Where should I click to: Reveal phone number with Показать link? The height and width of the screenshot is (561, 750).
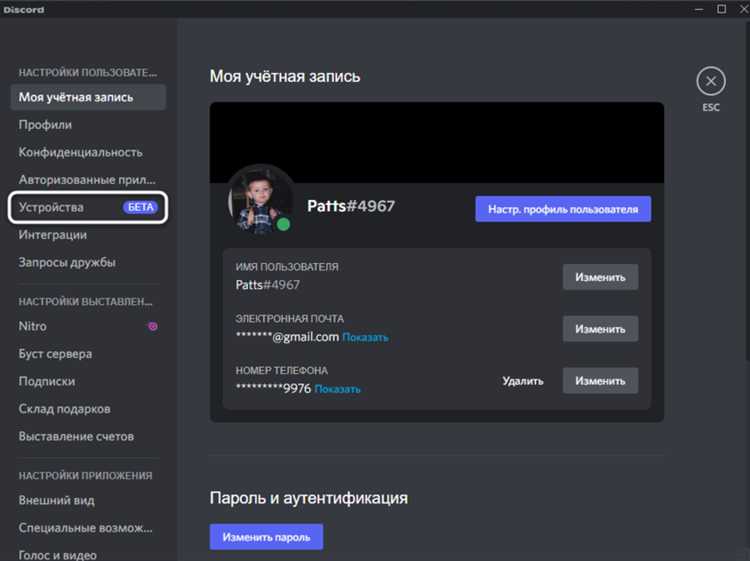(x=337, y=389)
